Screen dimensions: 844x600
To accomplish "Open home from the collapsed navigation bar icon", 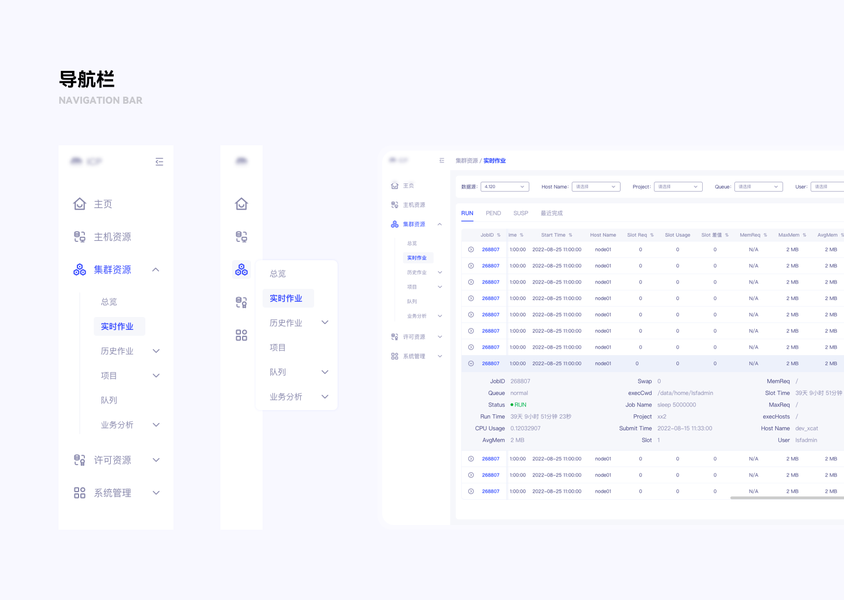I will pyautogui.click(x=242, y=204).
